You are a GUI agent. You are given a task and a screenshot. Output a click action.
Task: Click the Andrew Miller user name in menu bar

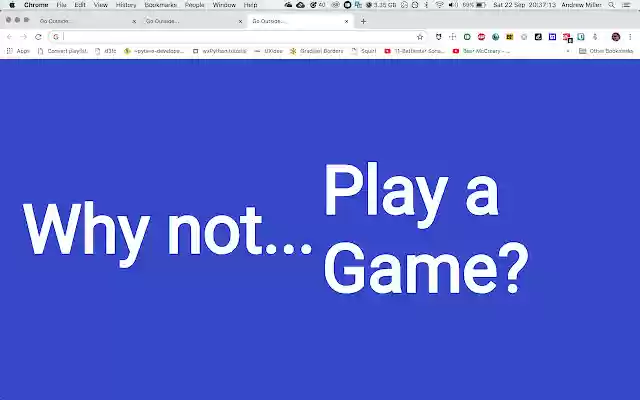[x=581, y=5]
